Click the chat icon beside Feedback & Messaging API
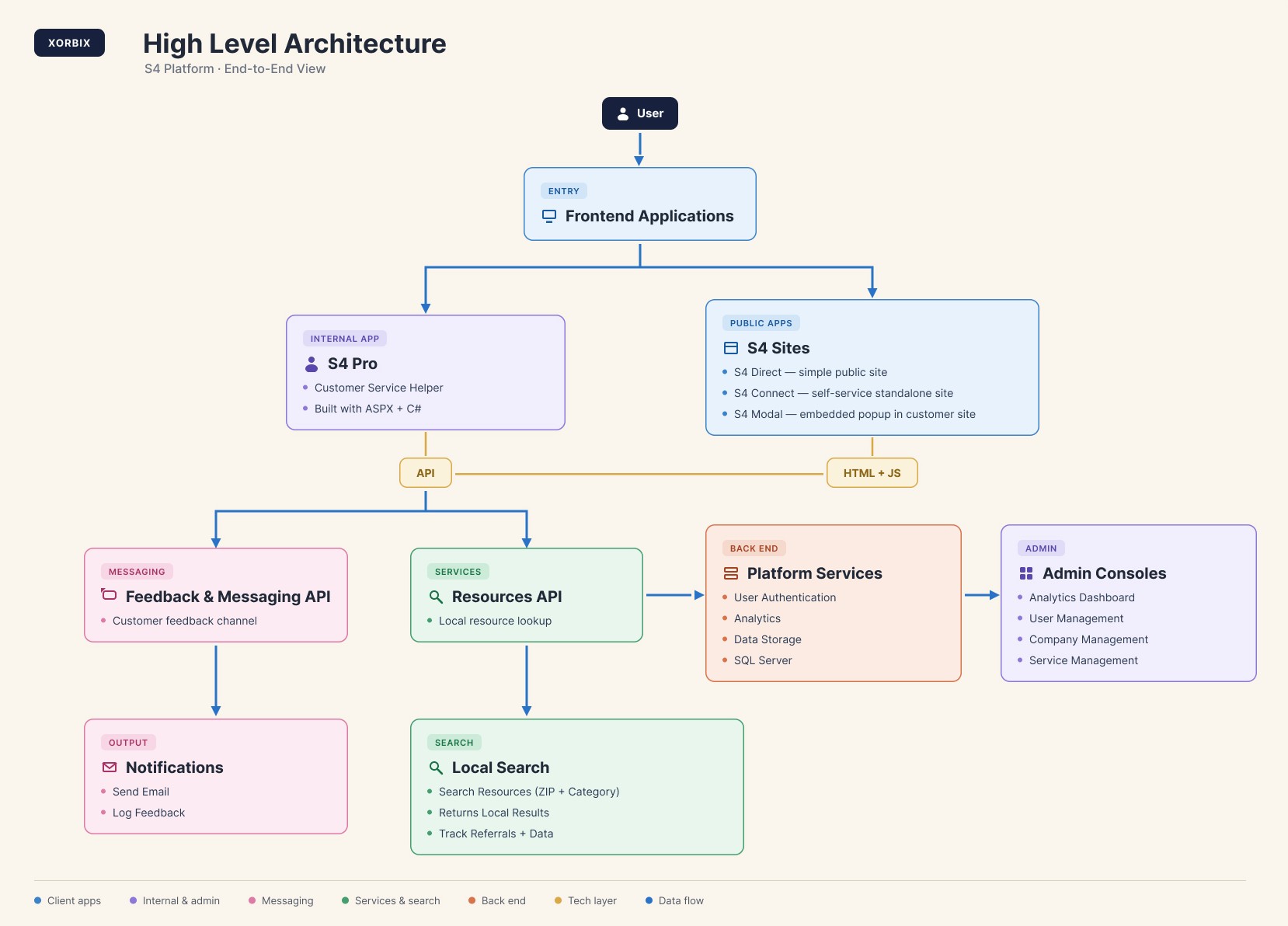Viewport: 1288px width, 926px height. click(x=109, y=595)
